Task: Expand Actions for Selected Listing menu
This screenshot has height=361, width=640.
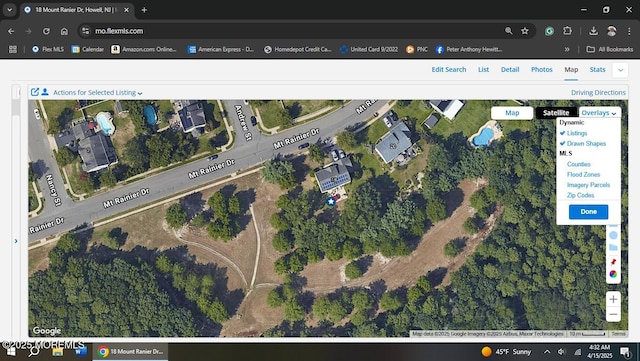Action: (x=98, y=93)
